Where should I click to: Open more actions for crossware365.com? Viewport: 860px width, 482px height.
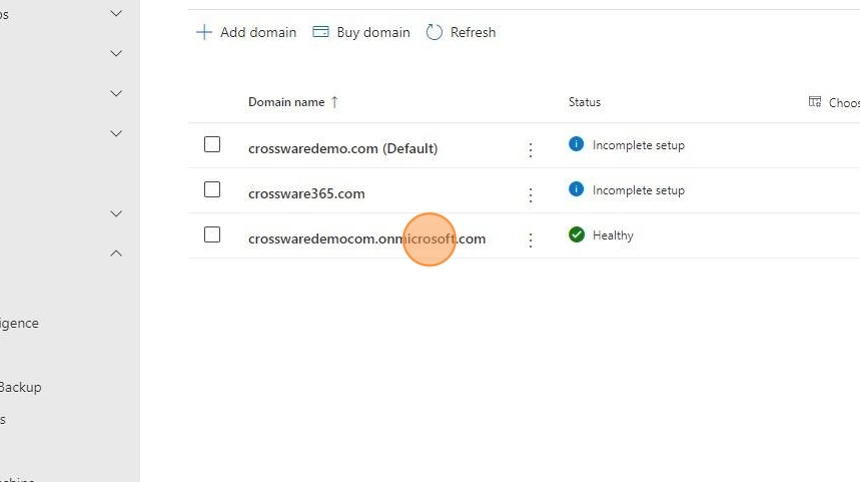tap(530, 195)
